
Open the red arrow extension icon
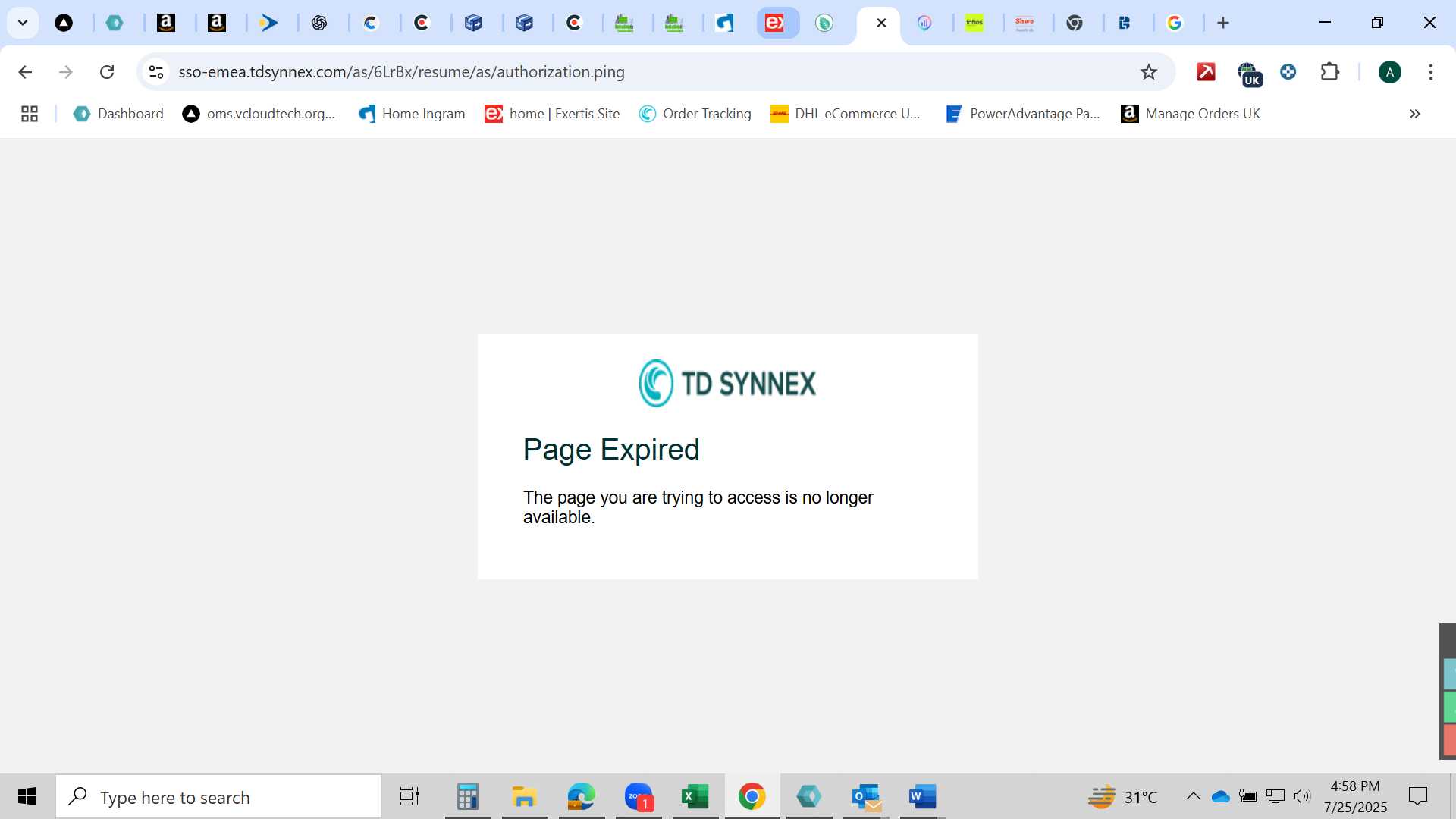(1206, 72)
